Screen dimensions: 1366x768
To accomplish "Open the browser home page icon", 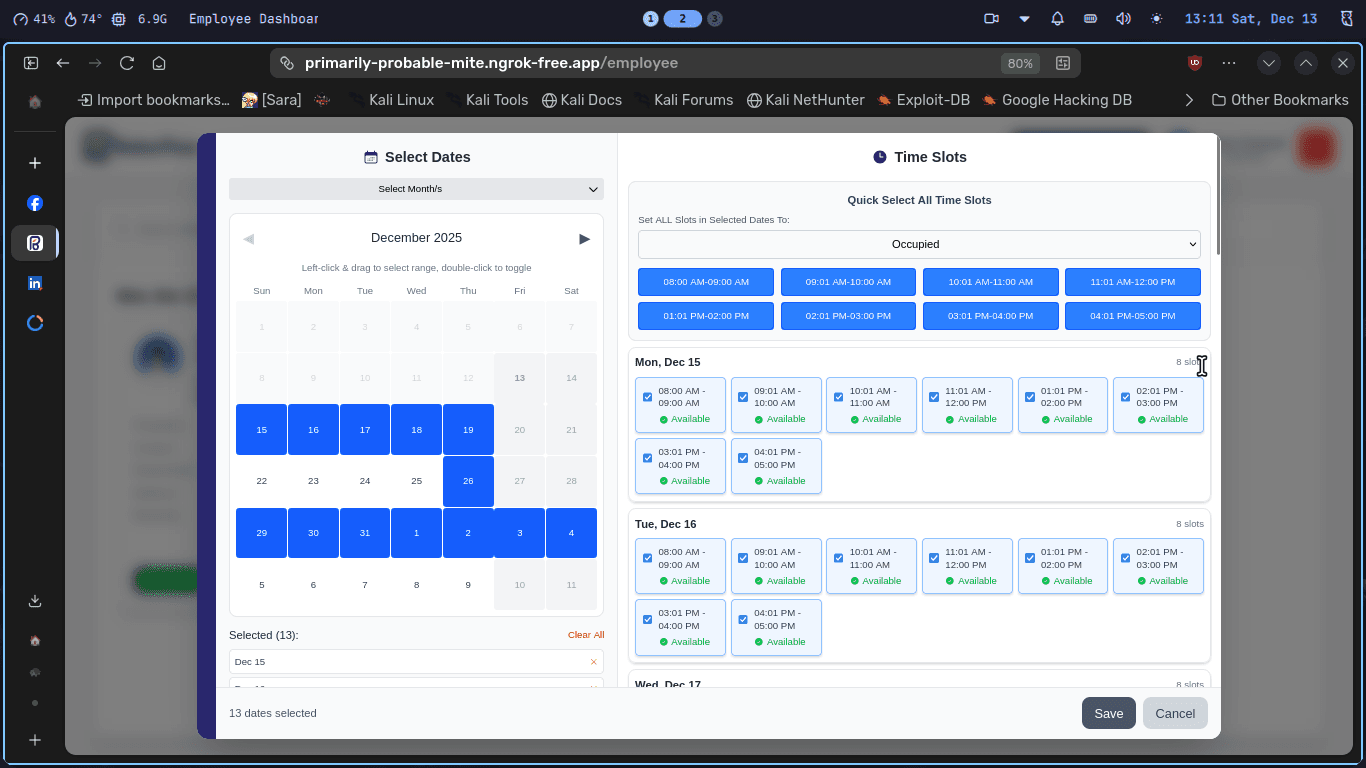I will click(159, 63).
